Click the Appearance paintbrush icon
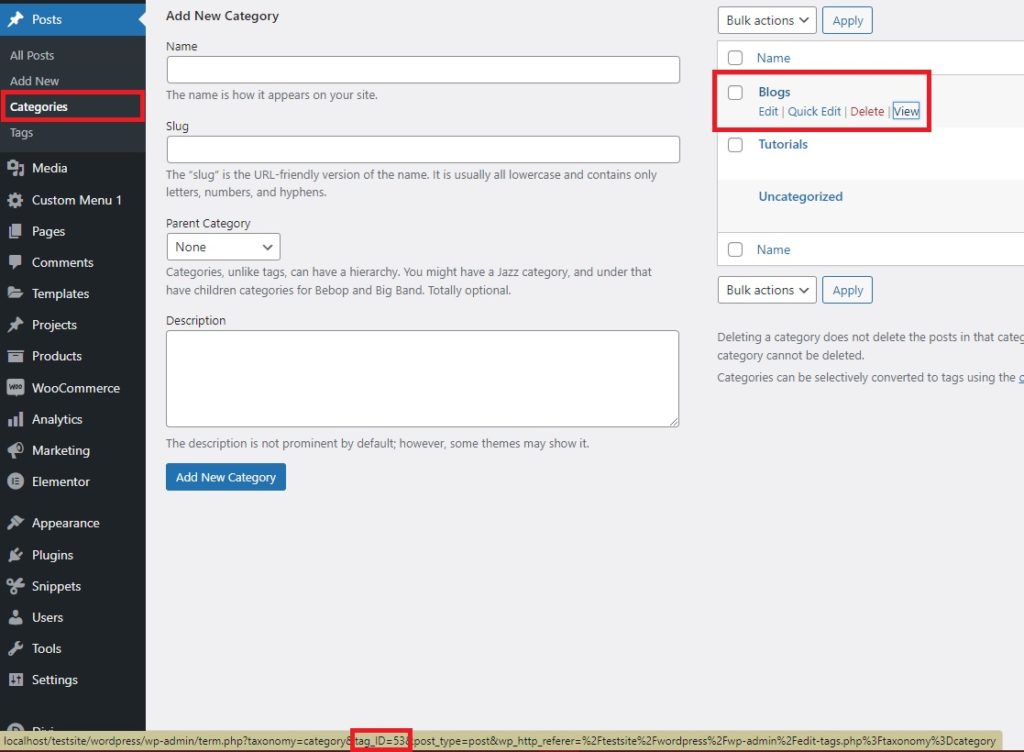Screen dimensions: 1024x752 [16, 523]
